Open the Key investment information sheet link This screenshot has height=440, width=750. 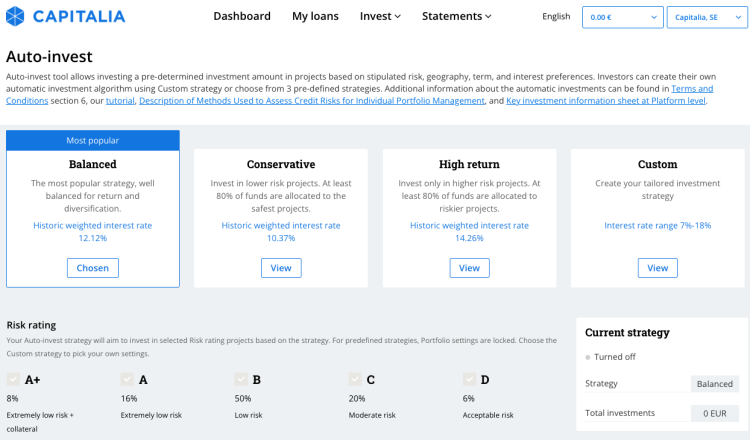606,100
